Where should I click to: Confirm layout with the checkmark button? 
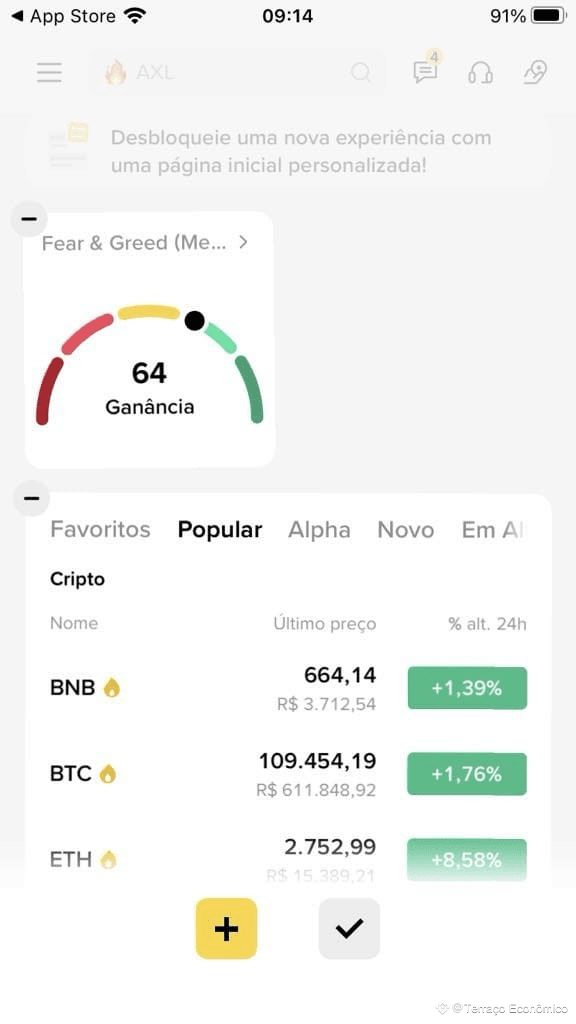[x=349, y=928]
